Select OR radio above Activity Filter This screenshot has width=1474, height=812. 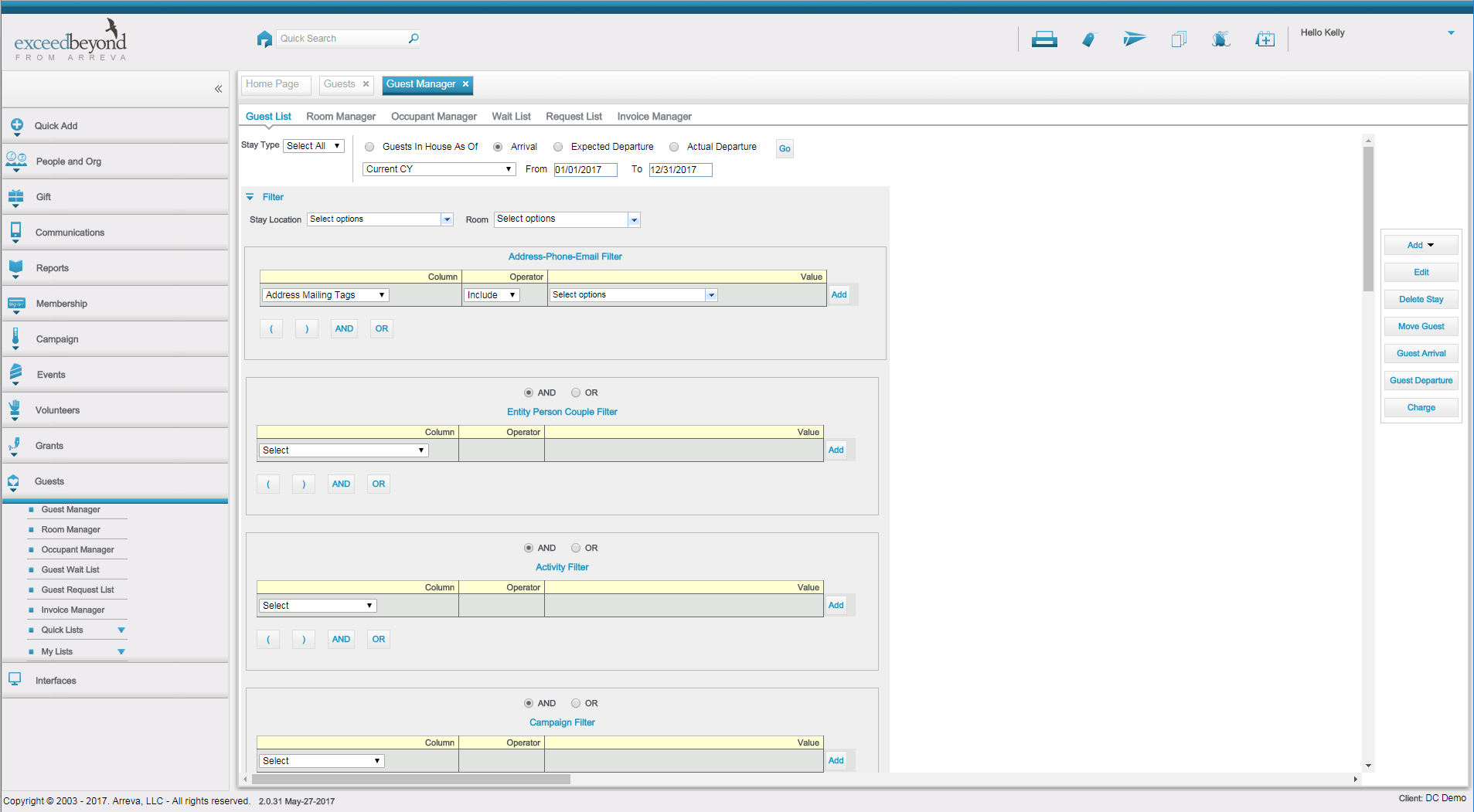[576, 548]
